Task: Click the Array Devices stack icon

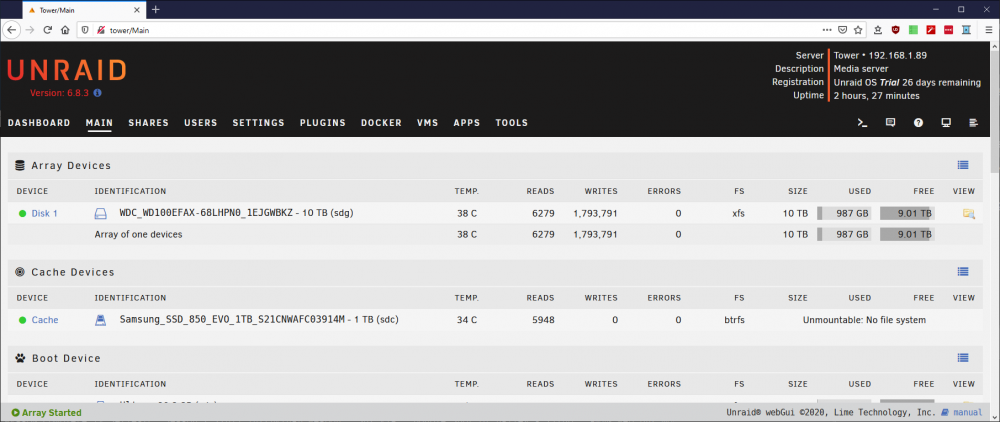Action: tap(20, 166)
